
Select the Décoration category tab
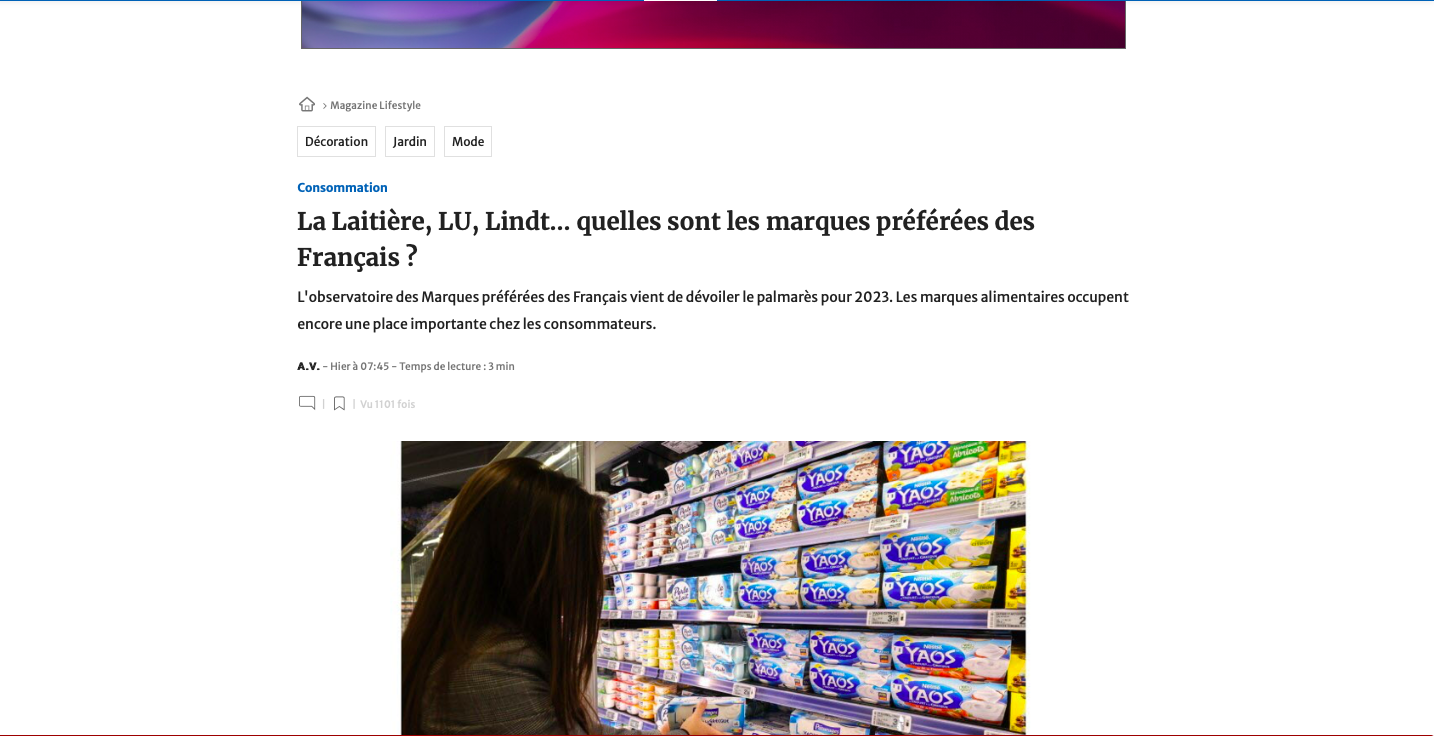336,141
